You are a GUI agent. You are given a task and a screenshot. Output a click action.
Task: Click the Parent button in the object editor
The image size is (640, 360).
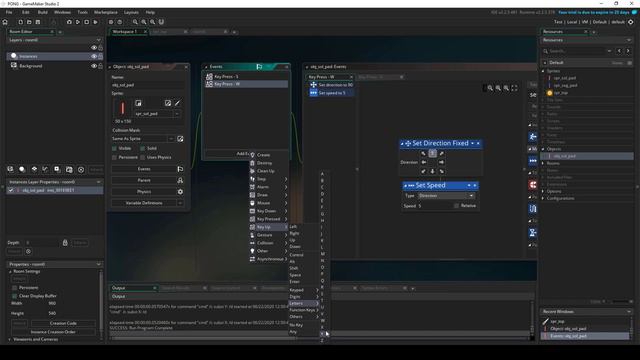[144, 180]
